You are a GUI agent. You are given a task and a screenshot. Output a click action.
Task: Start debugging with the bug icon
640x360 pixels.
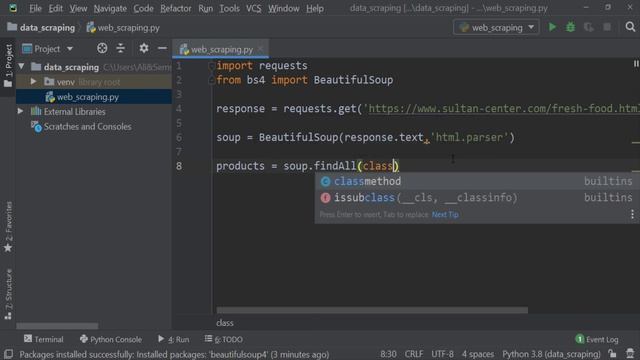pyautogui.click(x=570, y=27)
